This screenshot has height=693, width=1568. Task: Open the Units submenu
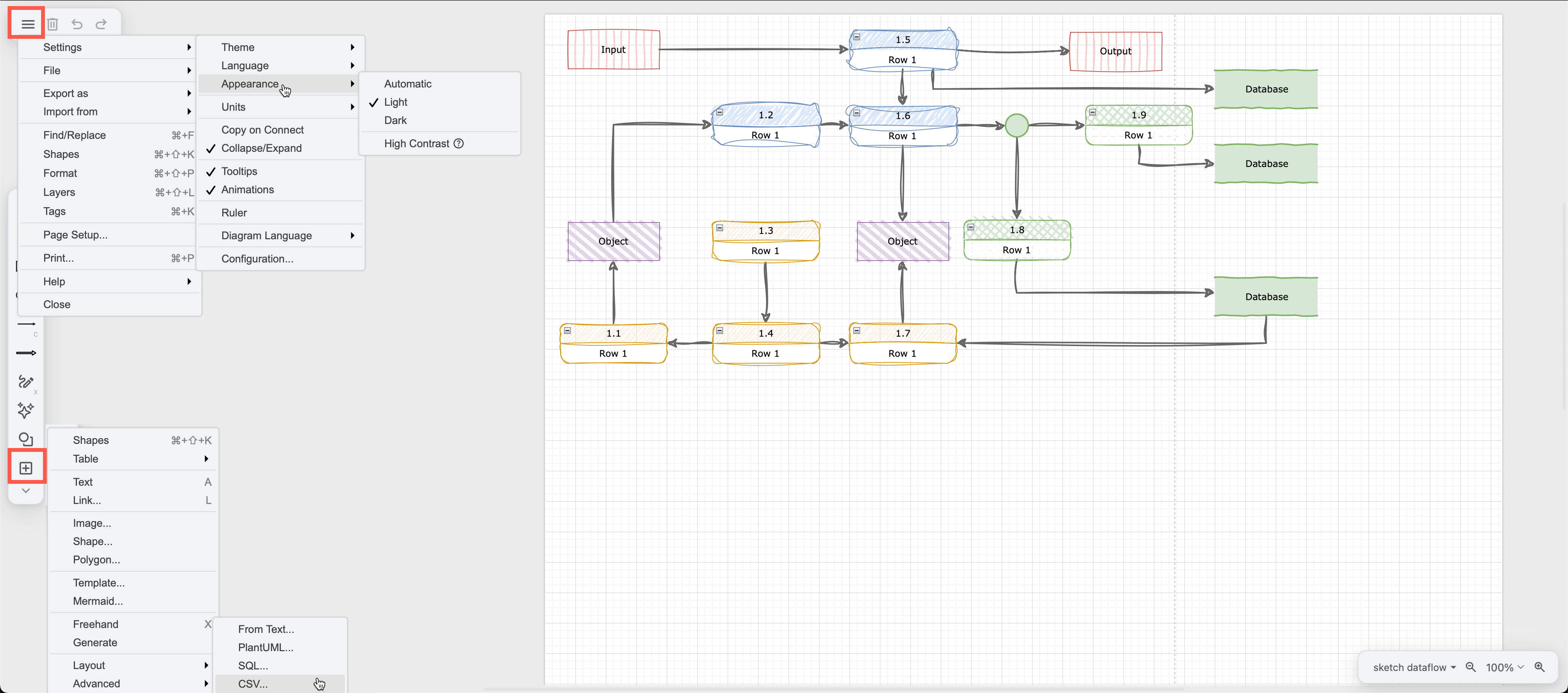[280, 106]
